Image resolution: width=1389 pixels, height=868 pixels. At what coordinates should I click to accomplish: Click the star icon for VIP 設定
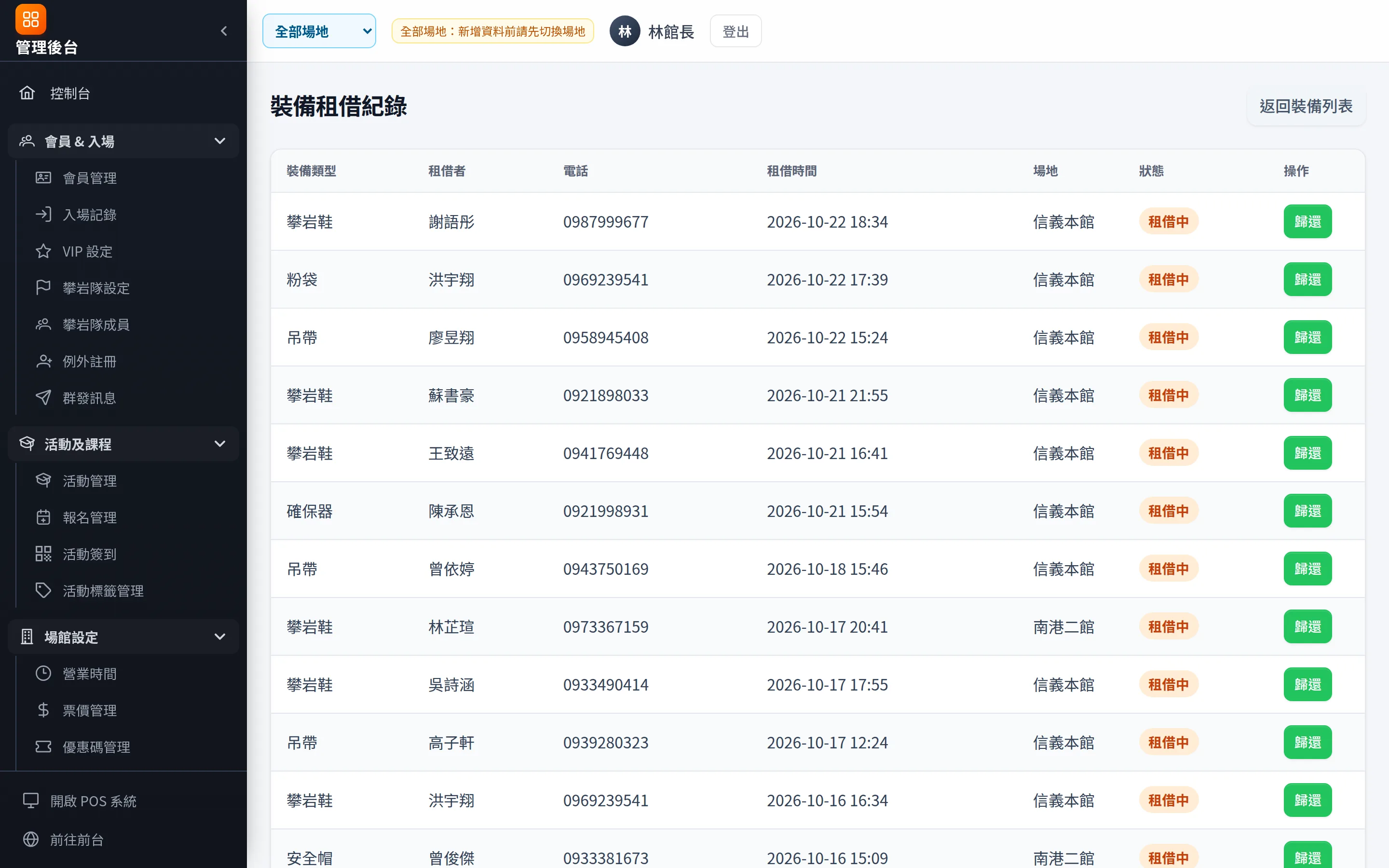pyautogui.click(x=43, y=251)
